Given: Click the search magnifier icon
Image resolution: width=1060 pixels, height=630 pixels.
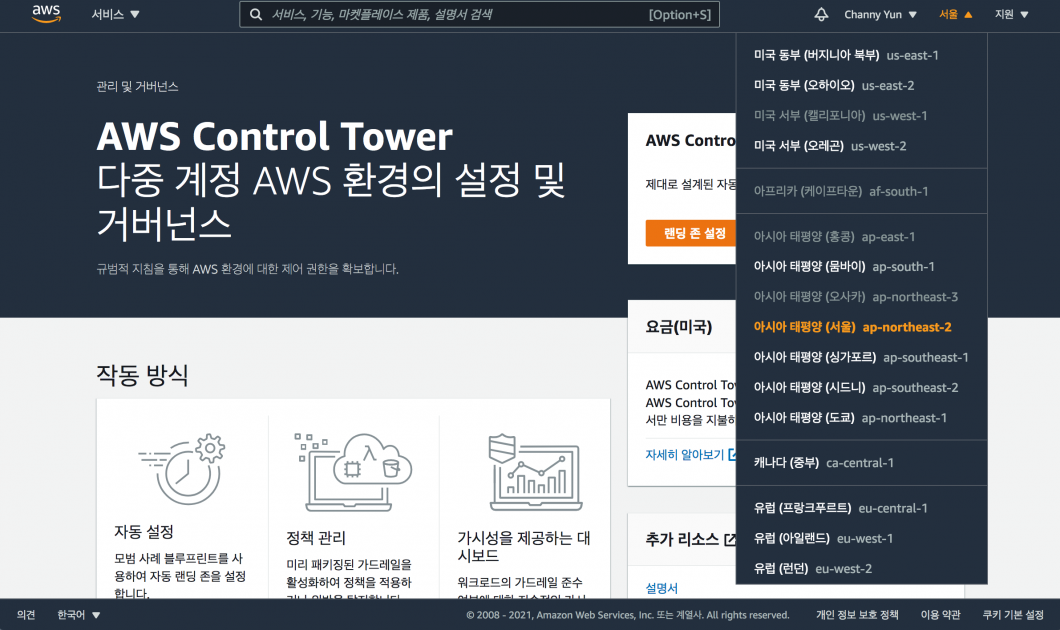Looking at the screenshot, I should click(253, 14).
